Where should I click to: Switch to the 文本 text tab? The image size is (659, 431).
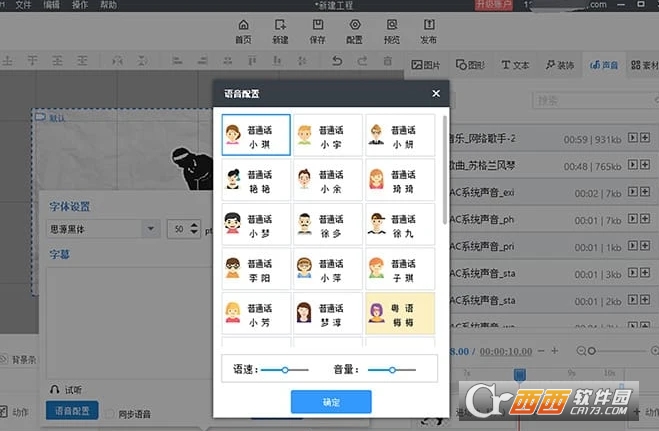[514, 65]
